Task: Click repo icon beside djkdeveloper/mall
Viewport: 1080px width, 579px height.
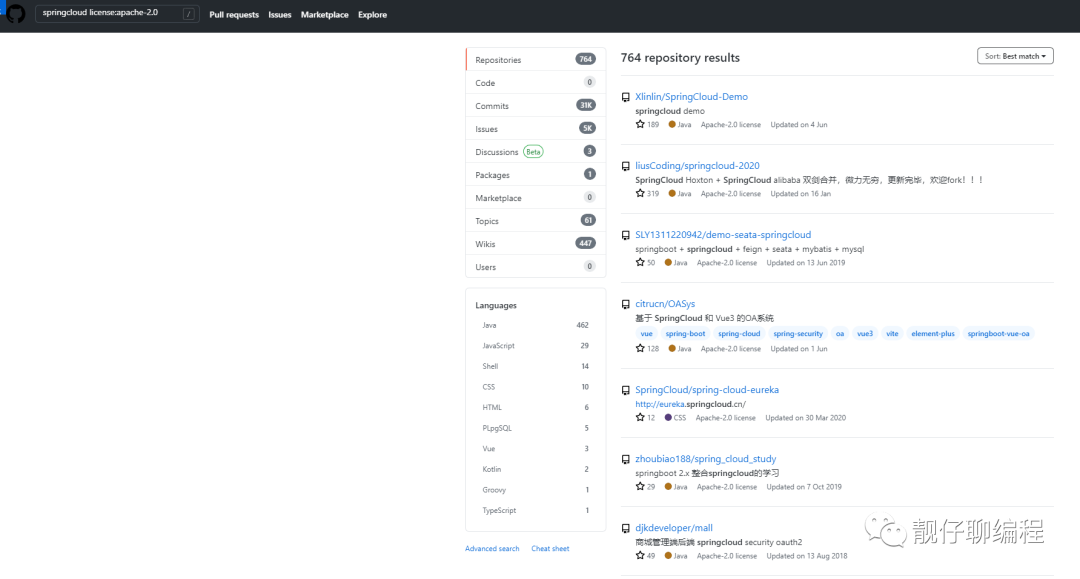Action: pos(625,528)
